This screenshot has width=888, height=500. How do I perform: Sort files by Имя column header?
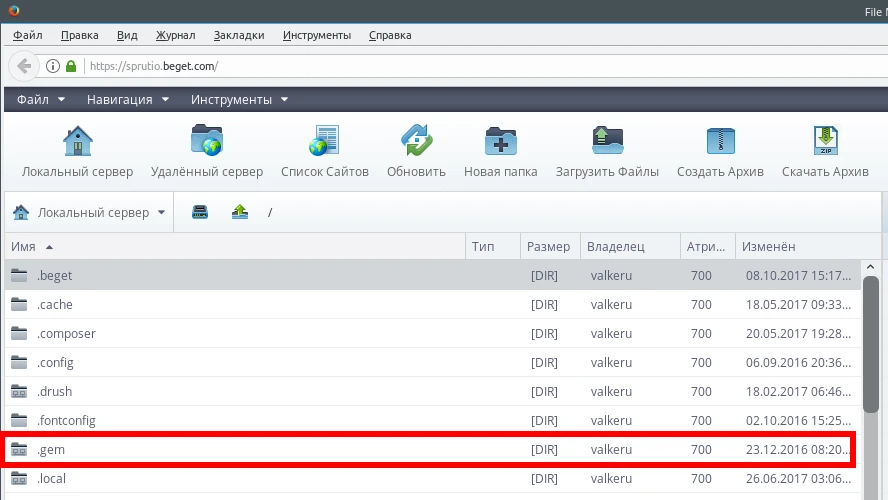point(24,247)
